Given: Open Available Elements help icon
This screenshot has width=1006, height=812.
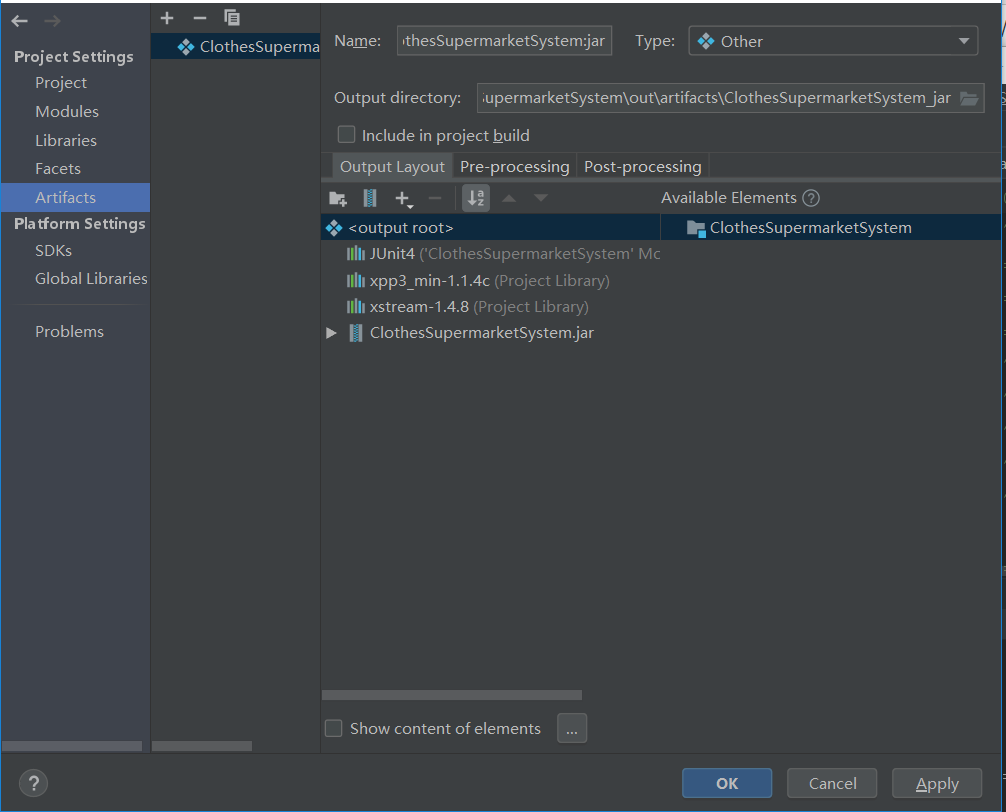Looking at the screenshot, I should [x=811, y=198].
